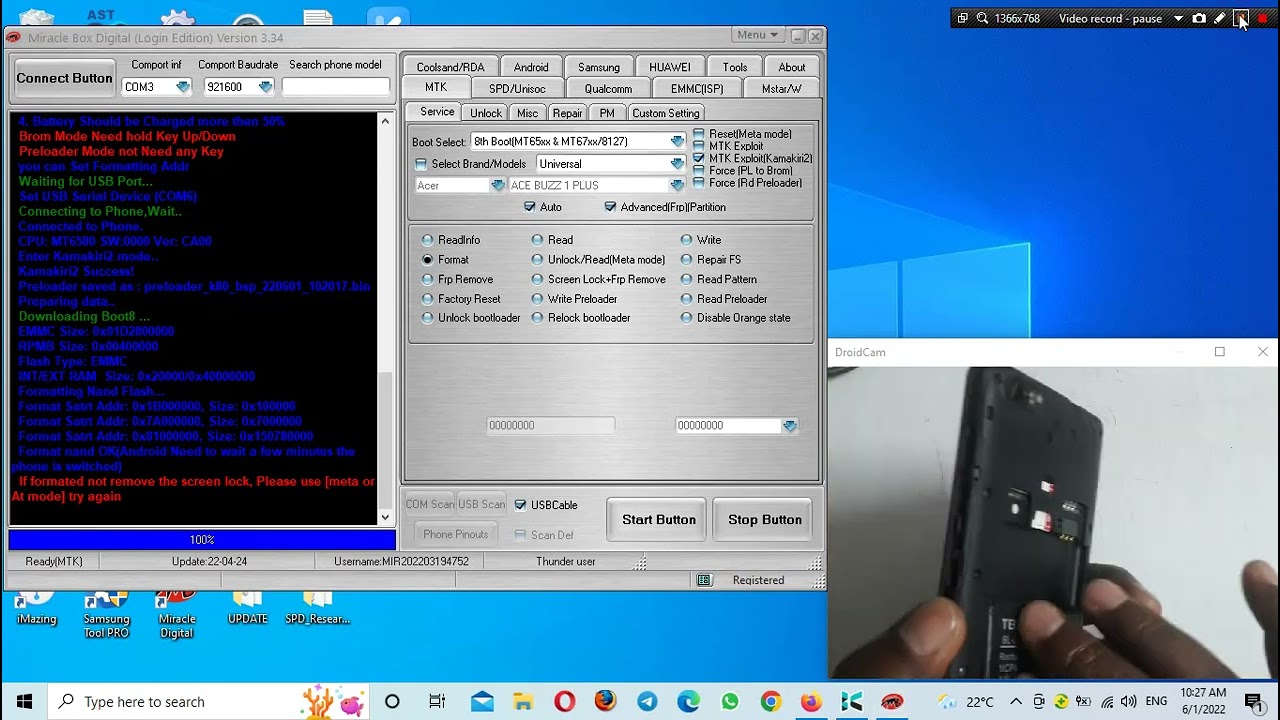Open the Custom Setting sub-tab
Screen dimensions: 1280x720
click(665, 113)
